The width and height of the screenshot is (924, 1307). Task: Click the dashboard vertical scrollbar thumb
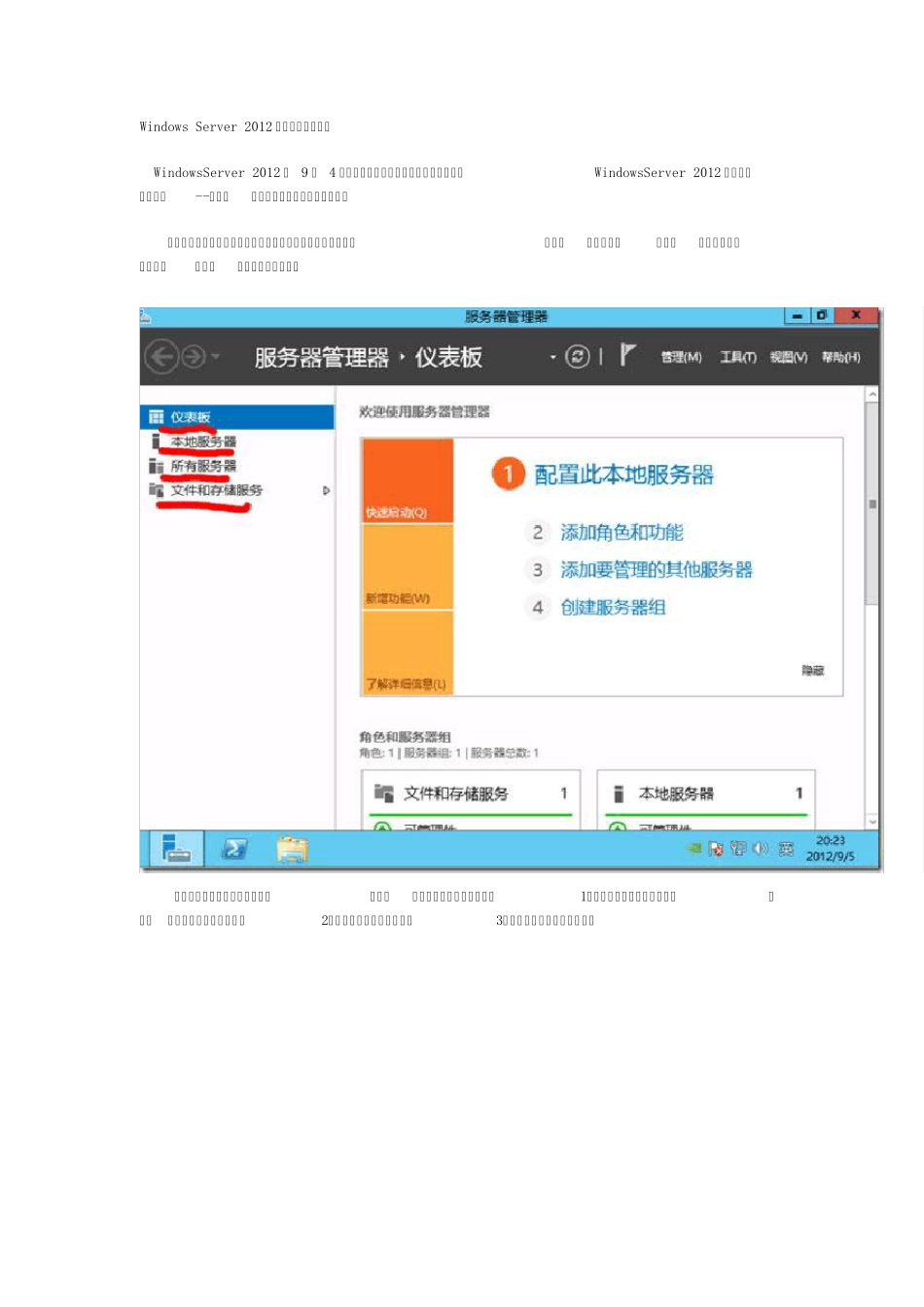pyautogui.click(x=872, y=503)
